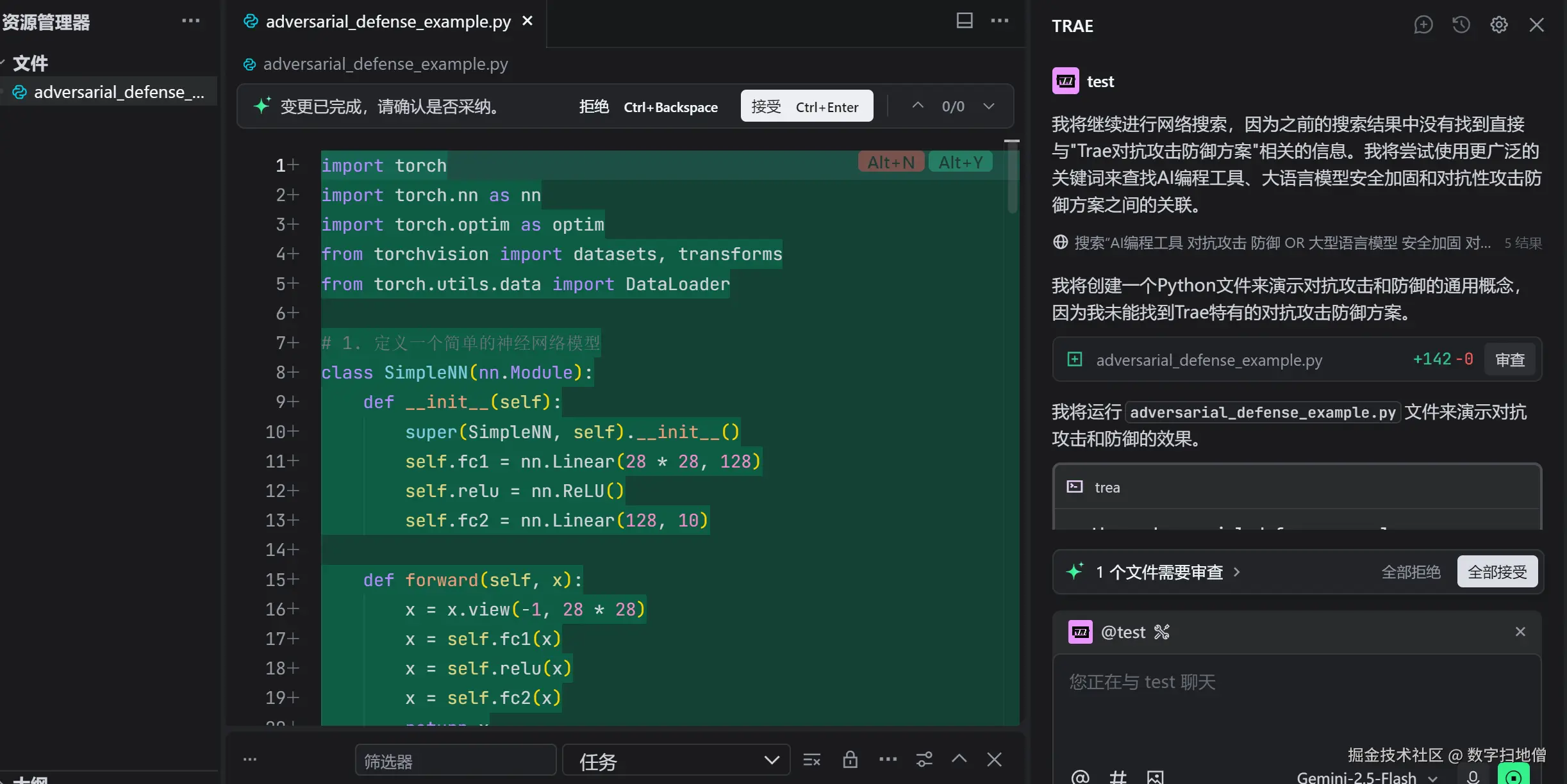Toggle the output scroll lock icon
This screenshot has width=1567, height=784.
pyautogui.click(x=850, y=760)
